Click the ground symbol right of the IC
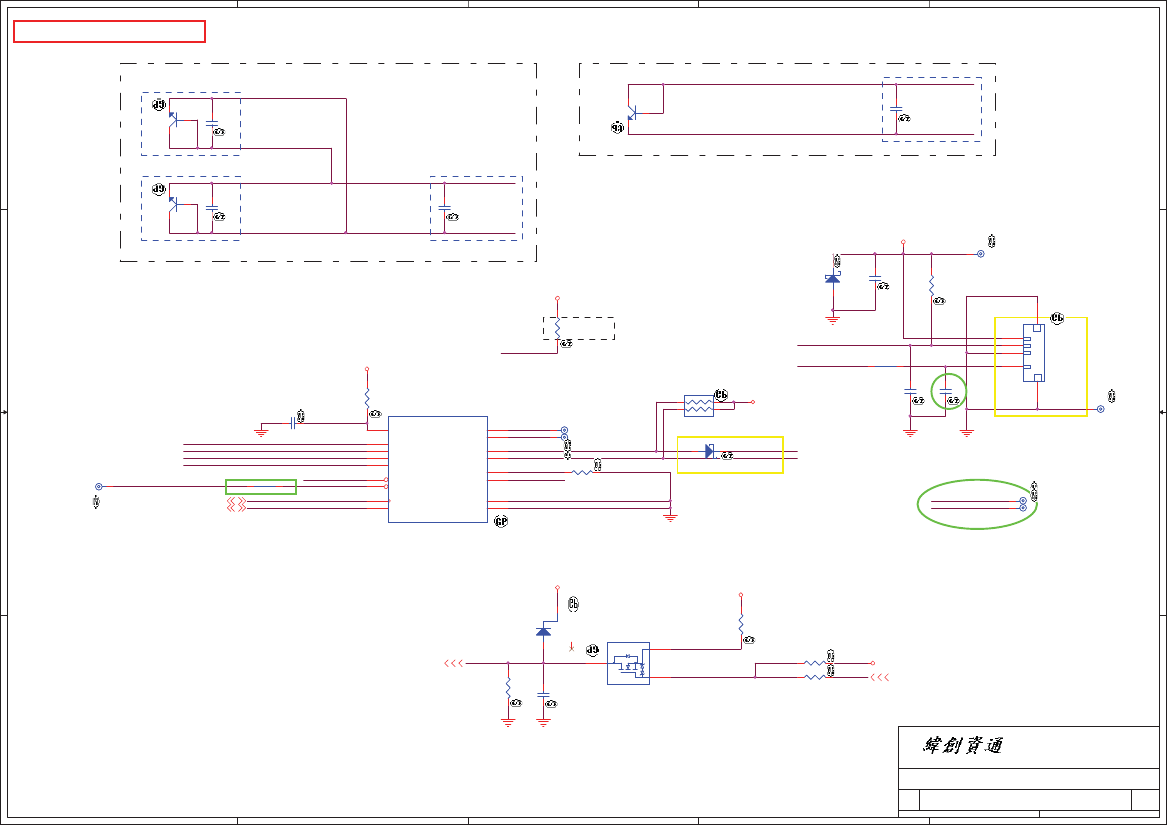Image resolution: width=1167 pixels, height=825 pixels. pos(671,517)
